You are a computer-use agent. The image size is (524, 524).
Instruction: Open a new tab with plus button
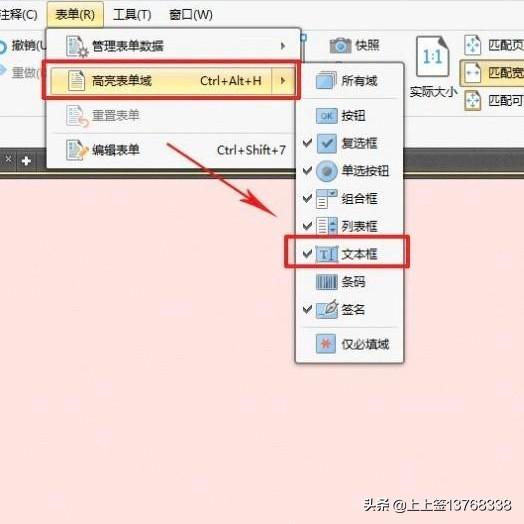[26, 161]
